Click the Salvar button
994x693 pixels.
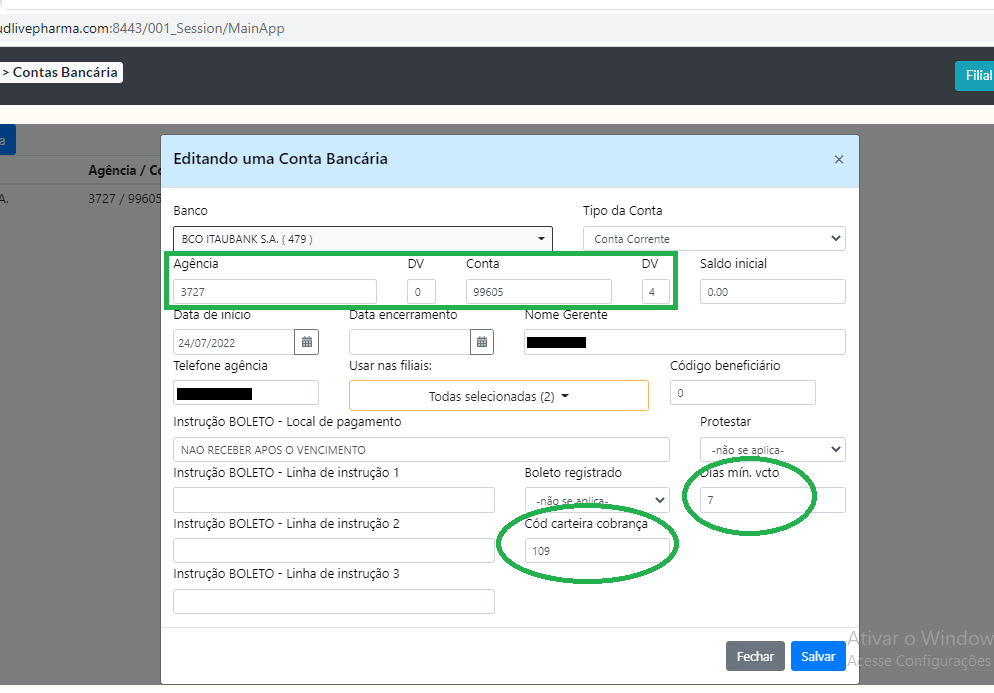pos(818,656)
